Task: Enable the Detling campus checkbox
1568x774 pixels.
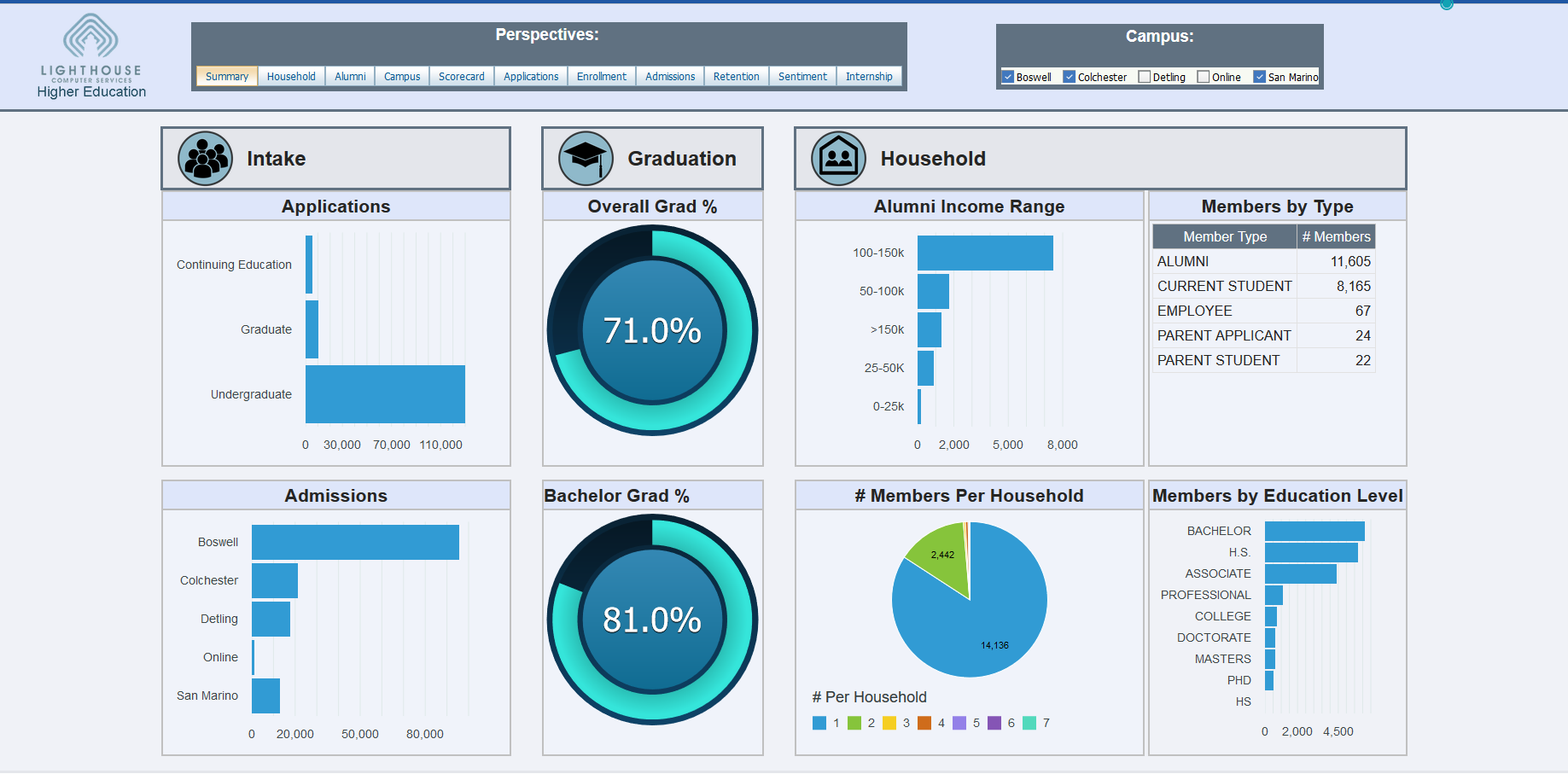Action: pos(1145,77)
